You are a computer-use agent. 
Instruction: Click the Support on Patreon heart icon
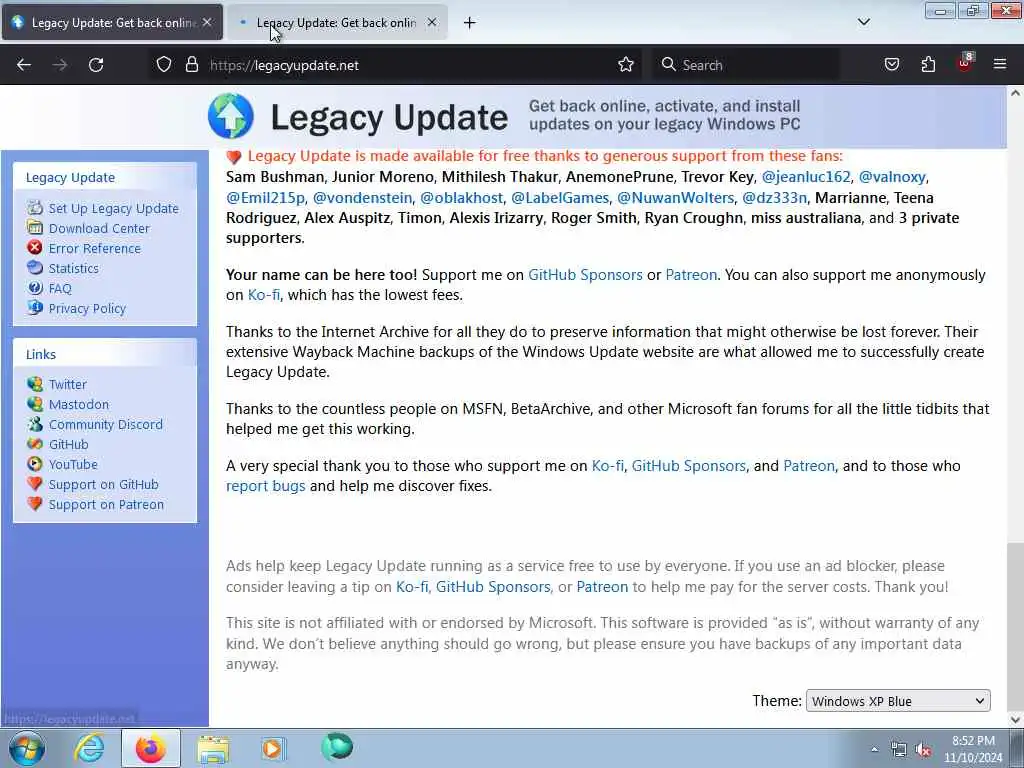pos(35,504)
